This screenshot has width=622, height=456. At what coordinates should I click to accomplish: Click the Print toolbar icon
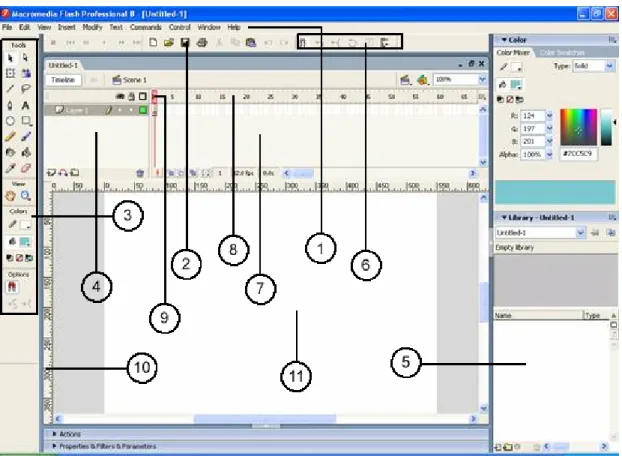click(202, 42)
